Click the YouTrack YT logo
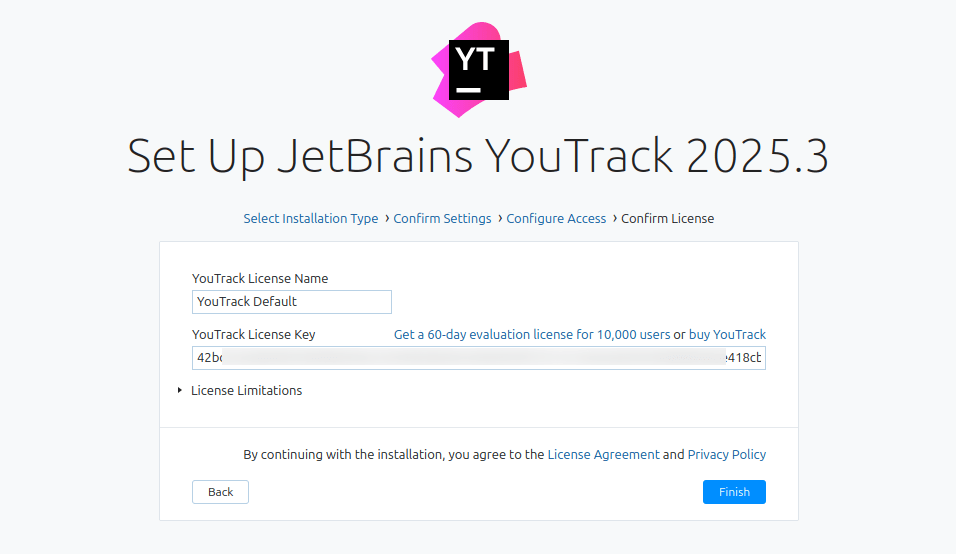956x554 pixels. 479,70
